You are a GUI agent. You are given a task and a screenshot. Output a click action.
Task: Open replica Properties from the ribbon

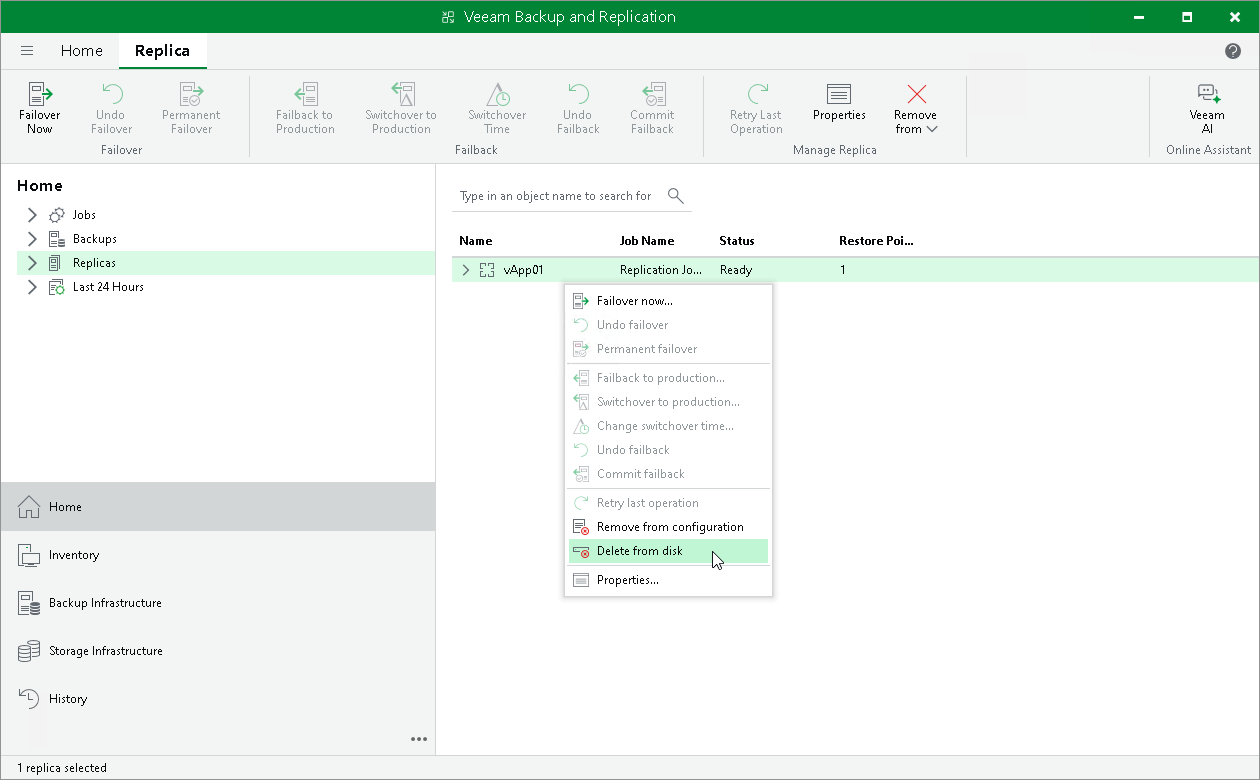click(x=839, y=102)
